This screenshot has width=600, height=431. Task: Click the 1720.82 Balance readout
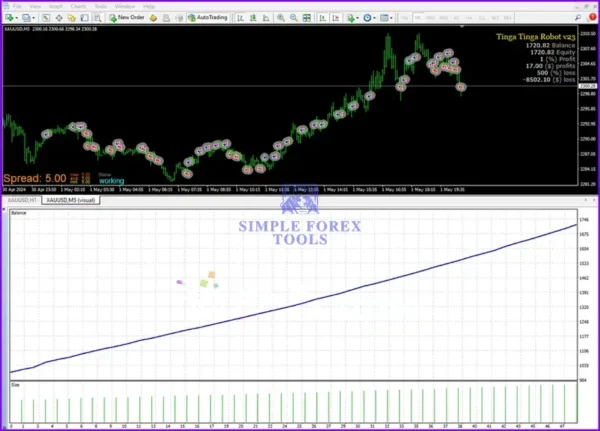[x=550, y=46]
